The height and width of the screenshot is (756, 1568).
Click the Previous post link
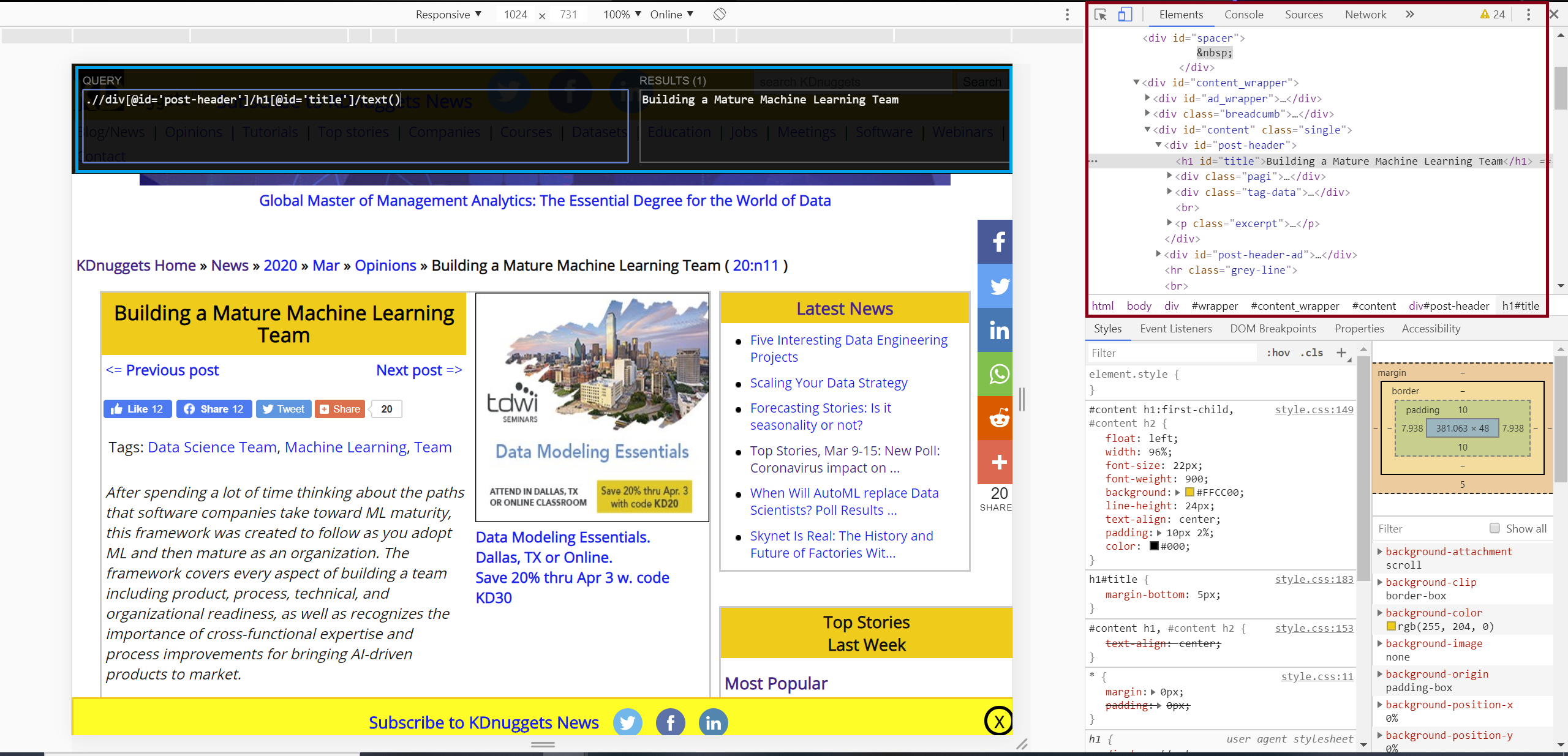(x=162, y=370)
